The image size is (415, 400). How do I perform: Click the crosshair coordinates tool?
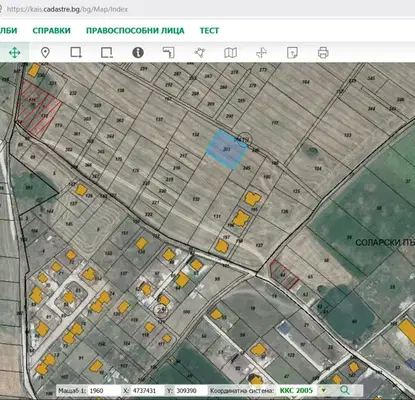(261, 52)
